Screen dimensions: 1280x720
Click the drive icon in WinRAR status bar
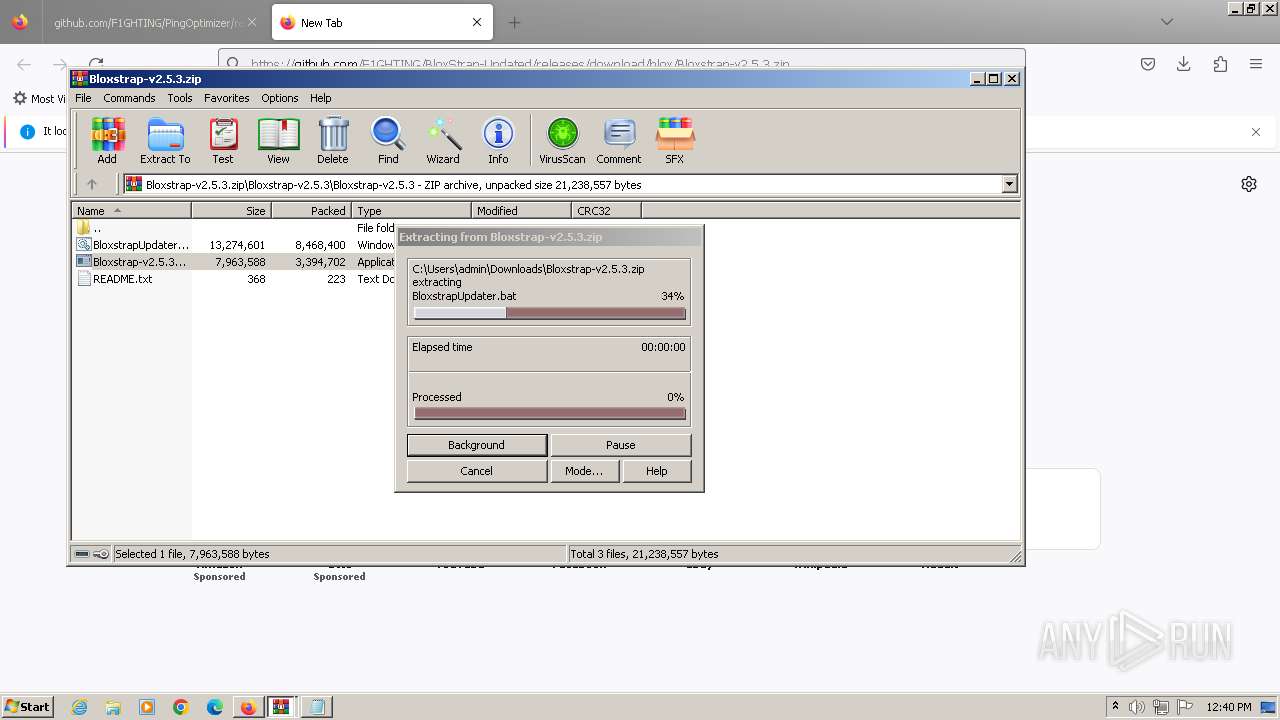(x=83, y=554)
